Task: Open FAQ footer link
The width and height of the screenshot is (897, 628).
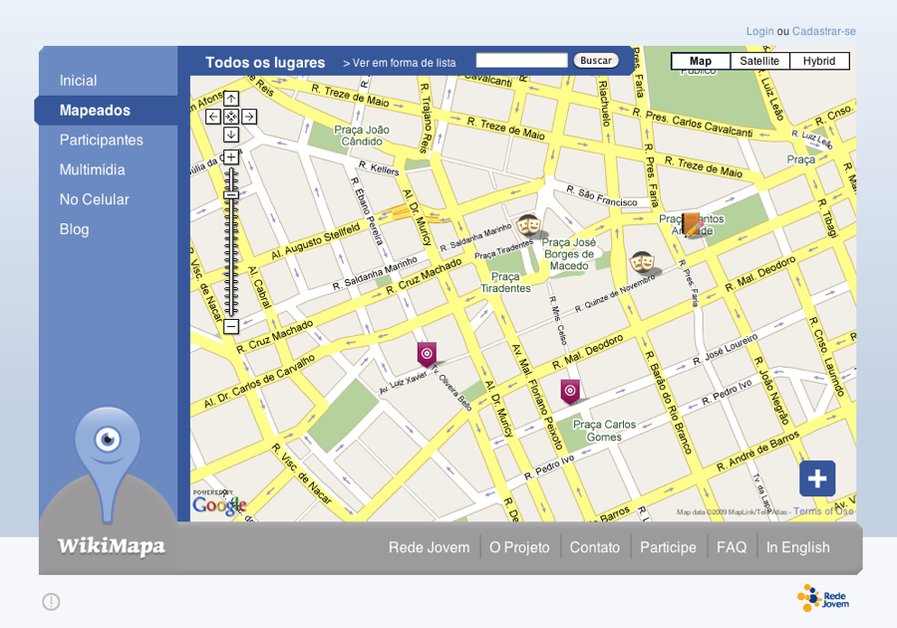Action: [x=732, y=547]
